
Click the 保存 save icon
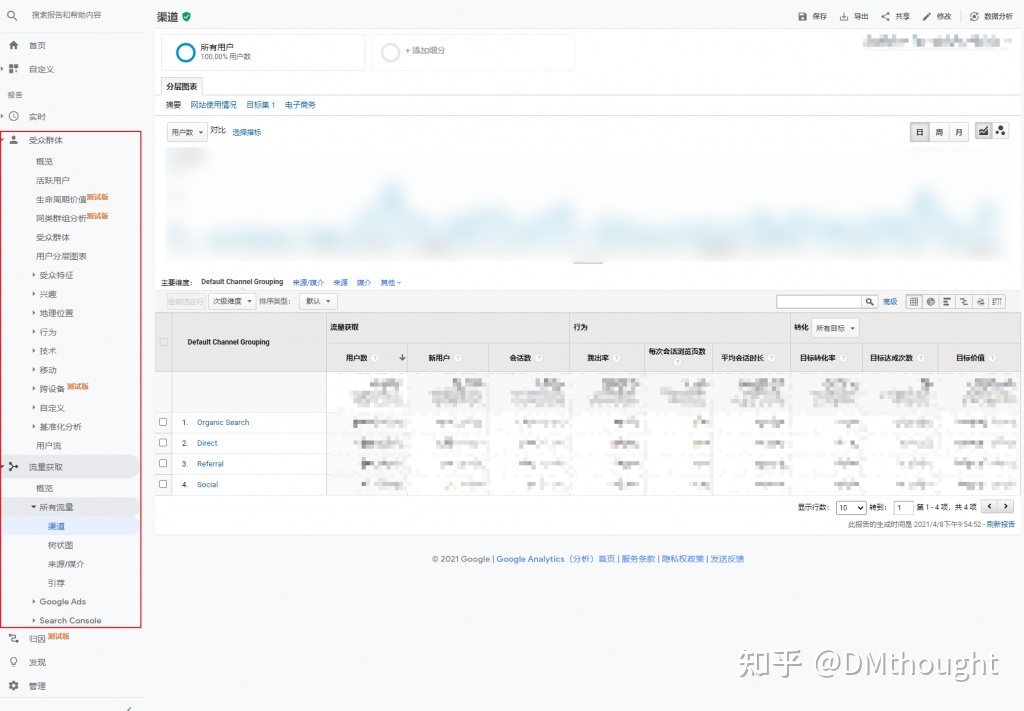(x=802, y=16)
